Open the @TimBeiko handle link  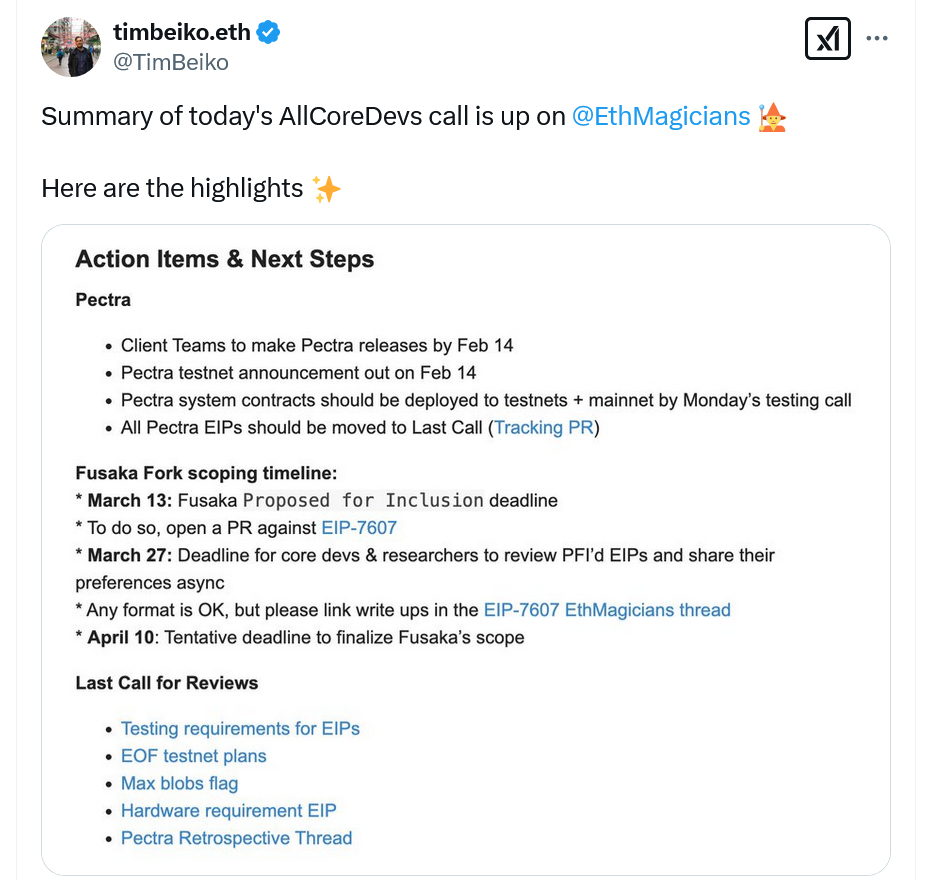click(x=170, y=62)
